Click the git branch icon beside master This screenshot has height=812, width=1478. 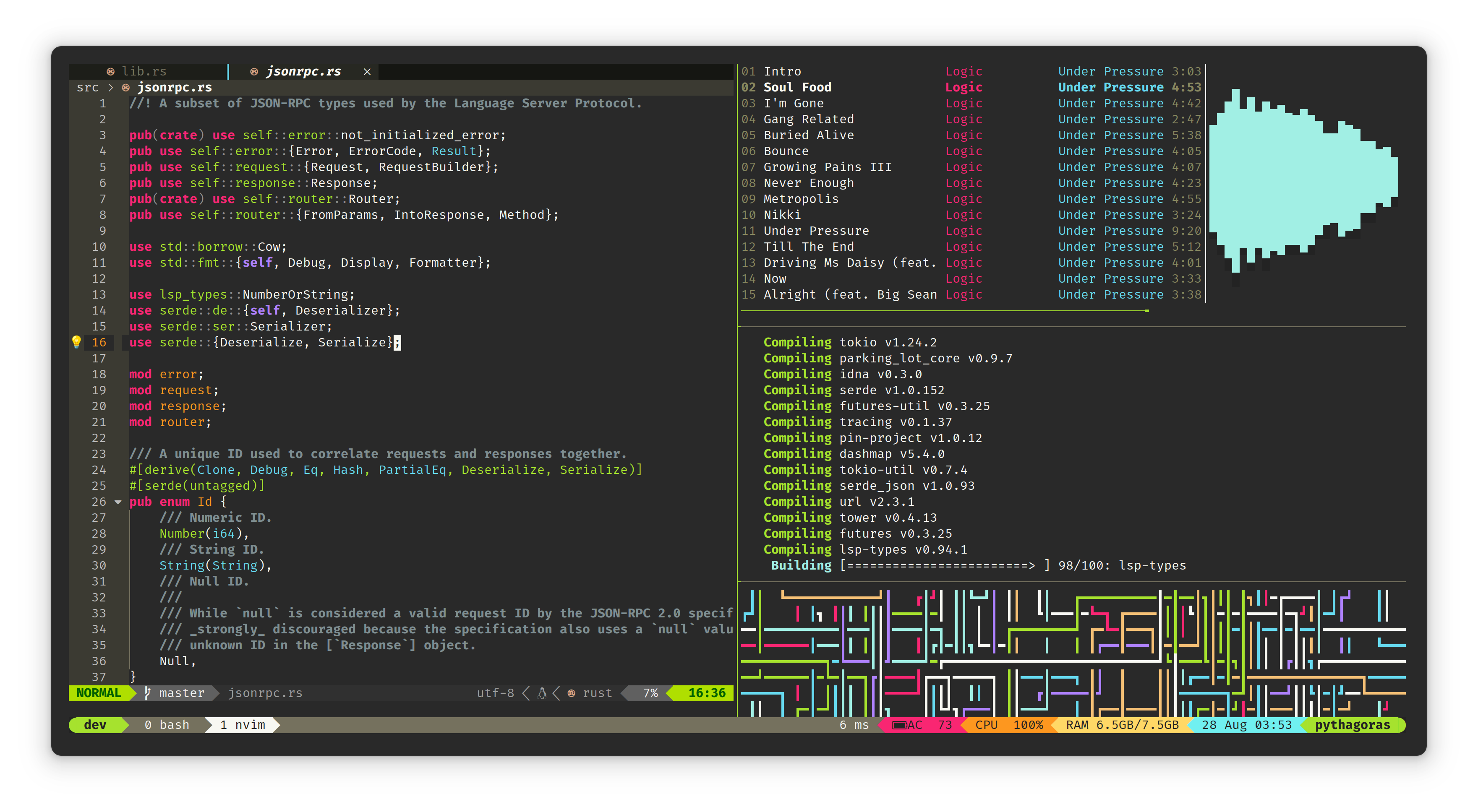click(x=147, y=693)
